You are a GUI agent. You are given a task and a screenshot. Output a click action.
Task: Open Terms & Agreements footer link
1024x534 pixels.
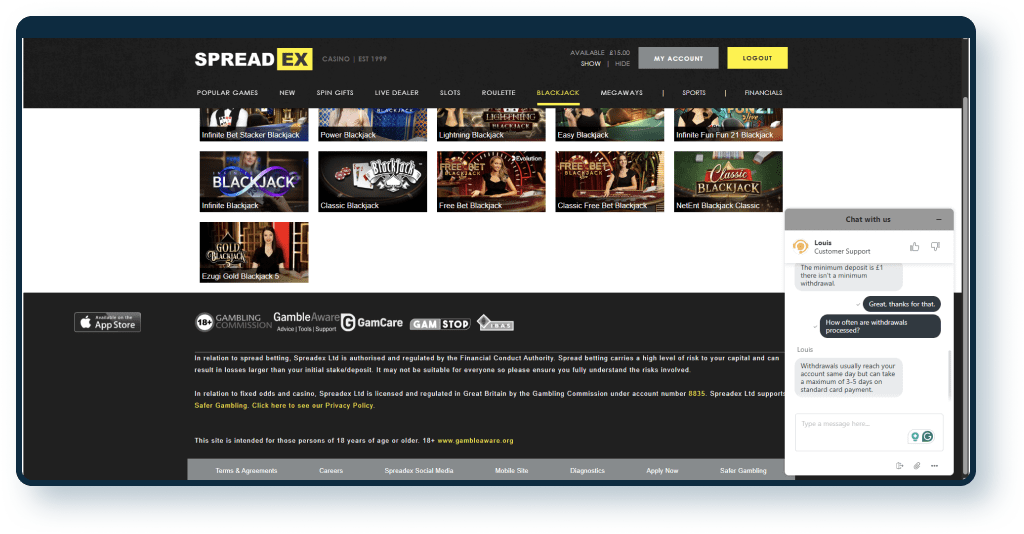pos(246,471)
